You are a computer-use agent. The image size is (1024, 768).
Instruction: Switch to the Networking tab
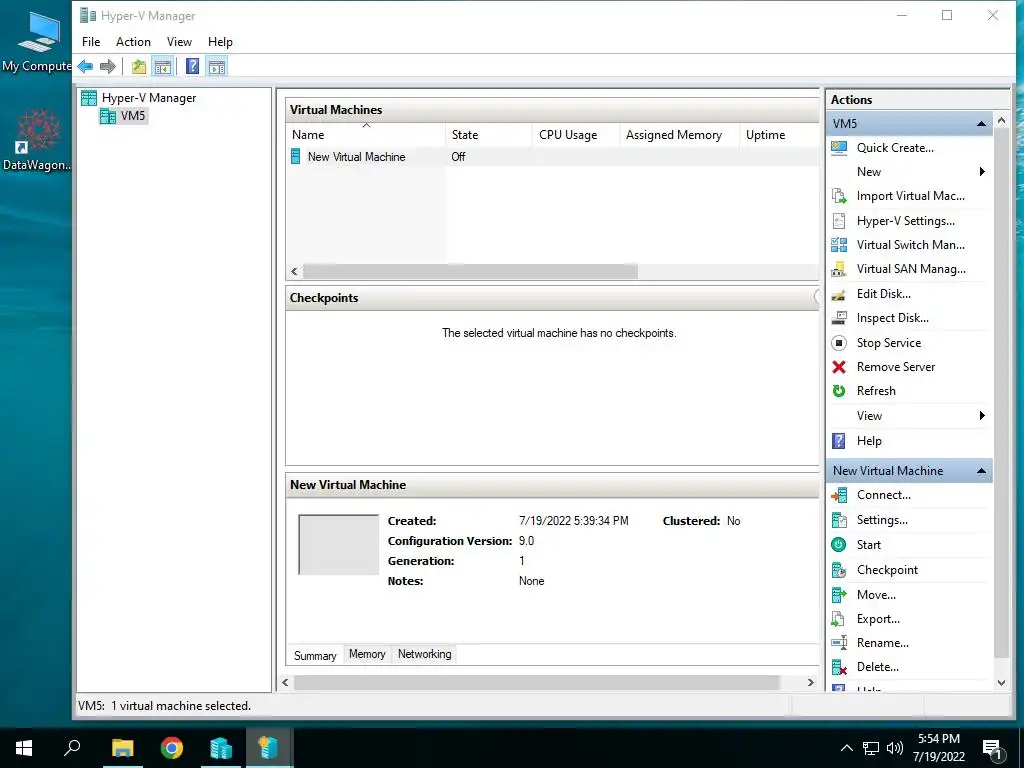[424, 654]
